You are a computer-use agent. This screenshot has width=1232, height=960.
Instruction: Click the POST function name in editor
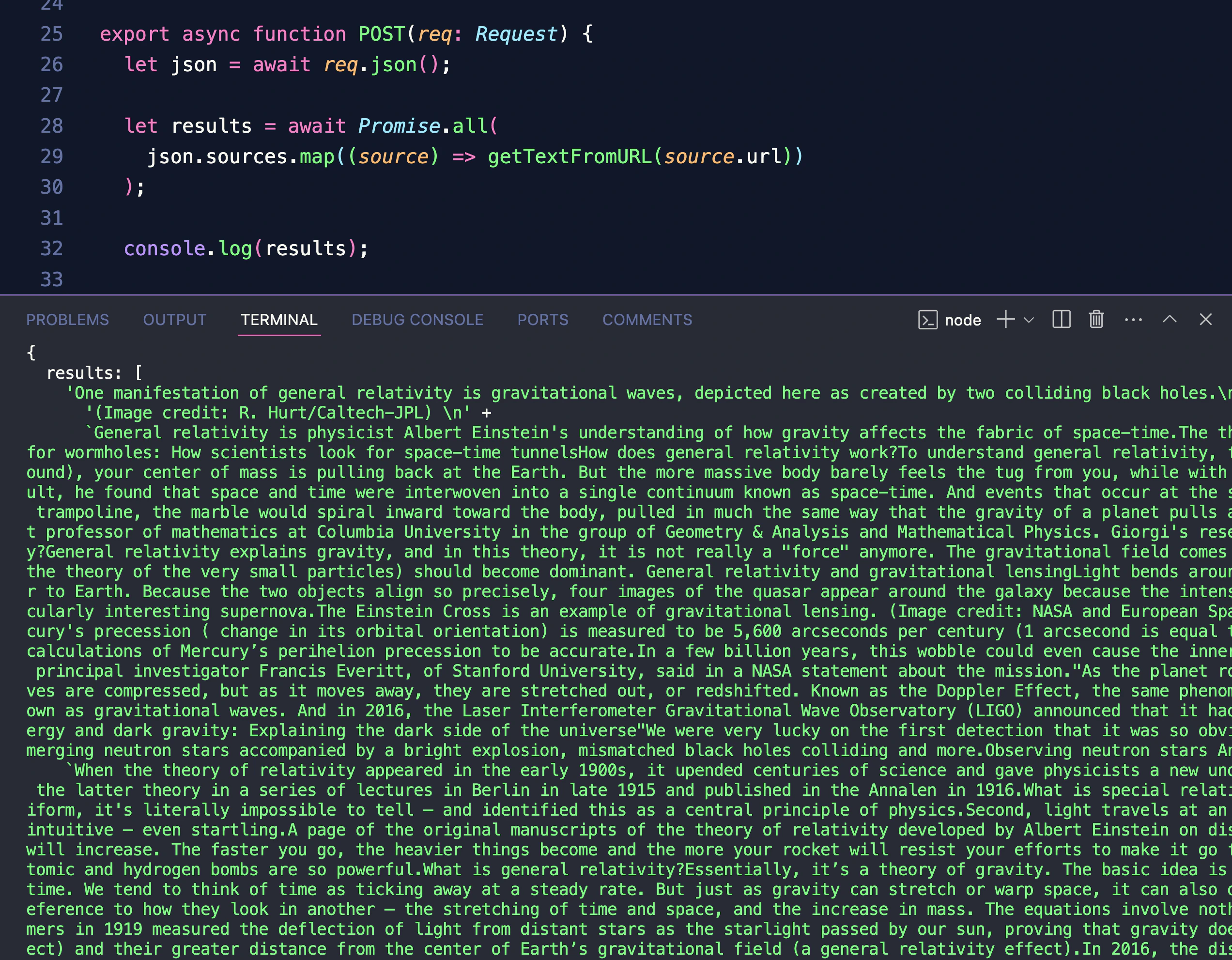click(x=382, y=34)
